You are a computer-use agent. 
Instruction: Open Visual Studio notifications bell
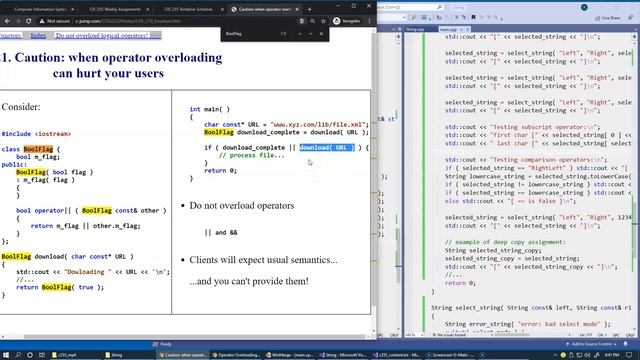click(x=626, y=344)
